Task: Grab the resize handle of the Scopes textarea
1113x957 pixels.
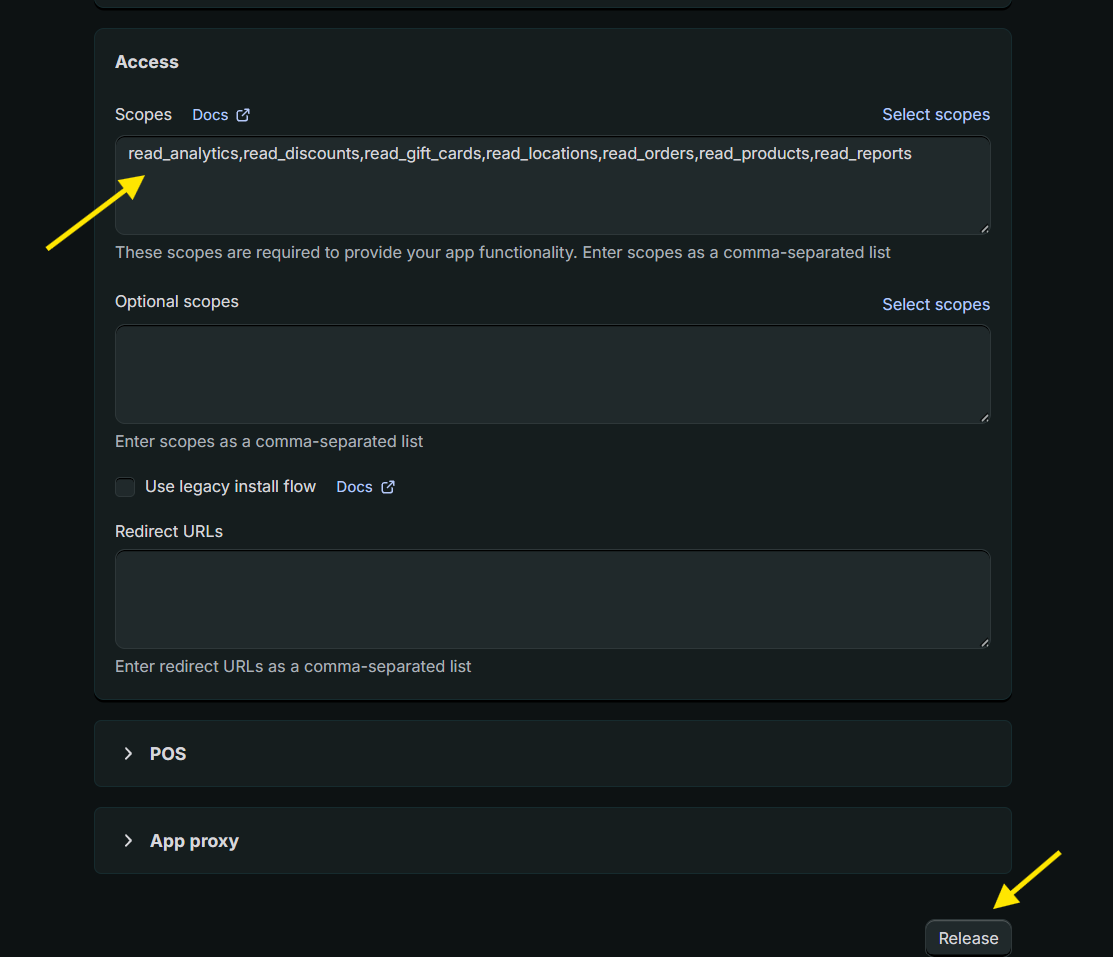Action: (x=984, y=229)
